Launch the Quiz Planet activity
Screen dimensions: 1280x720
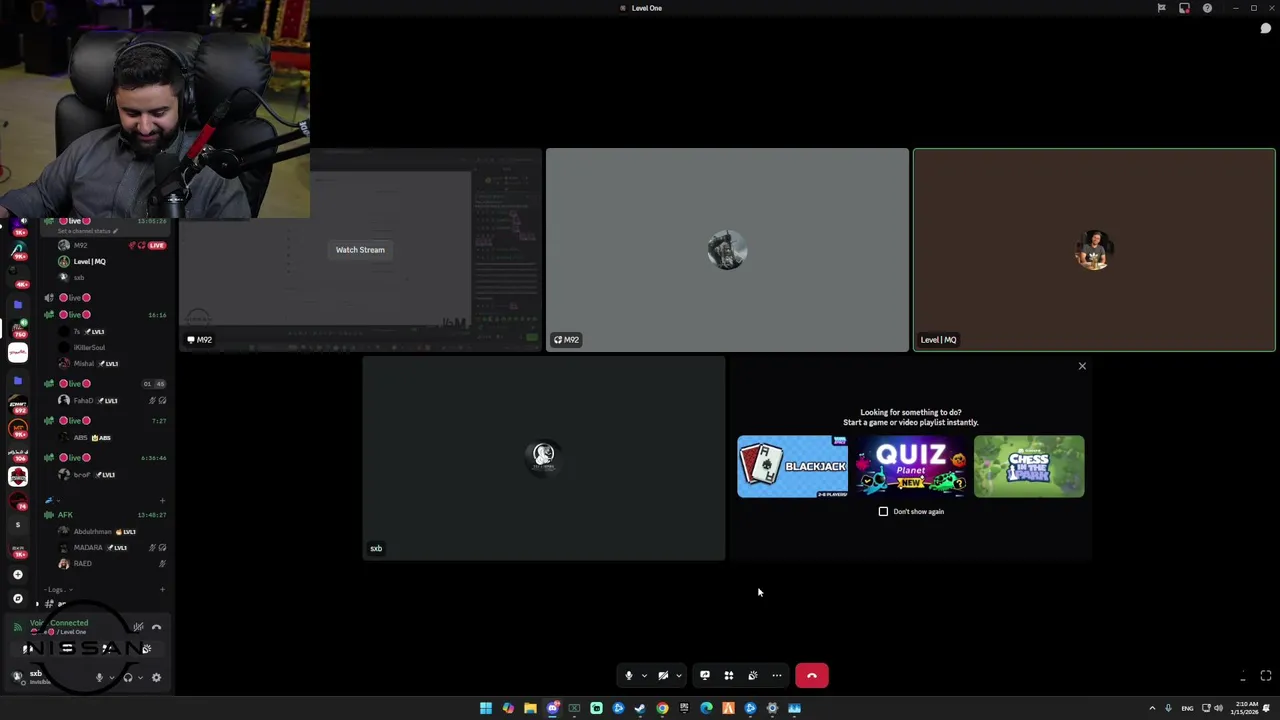[x=910, y=466]
